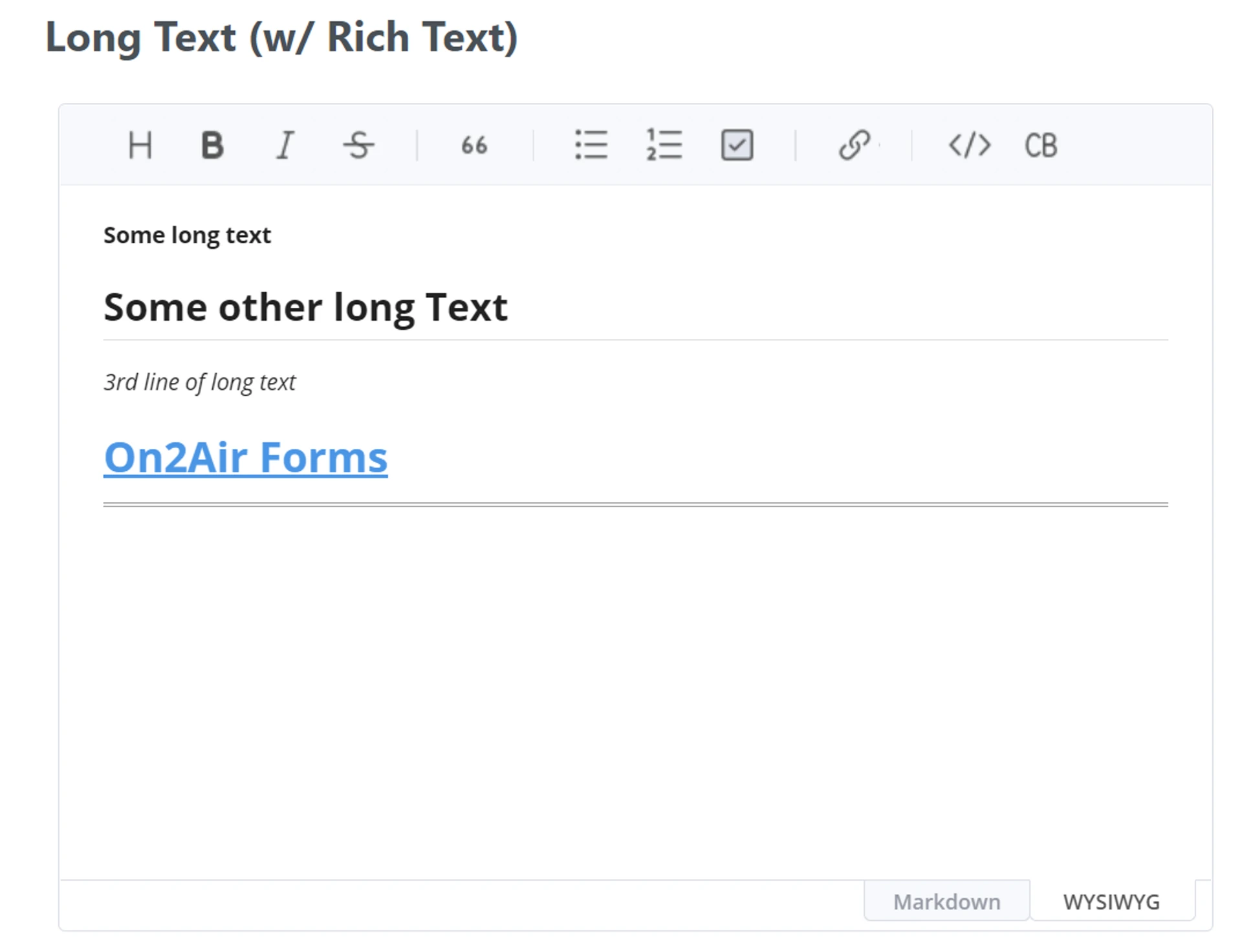Screen dimensions: 1242x952
Task: Click the Heading toolbar icon
Action: point(140,145)
